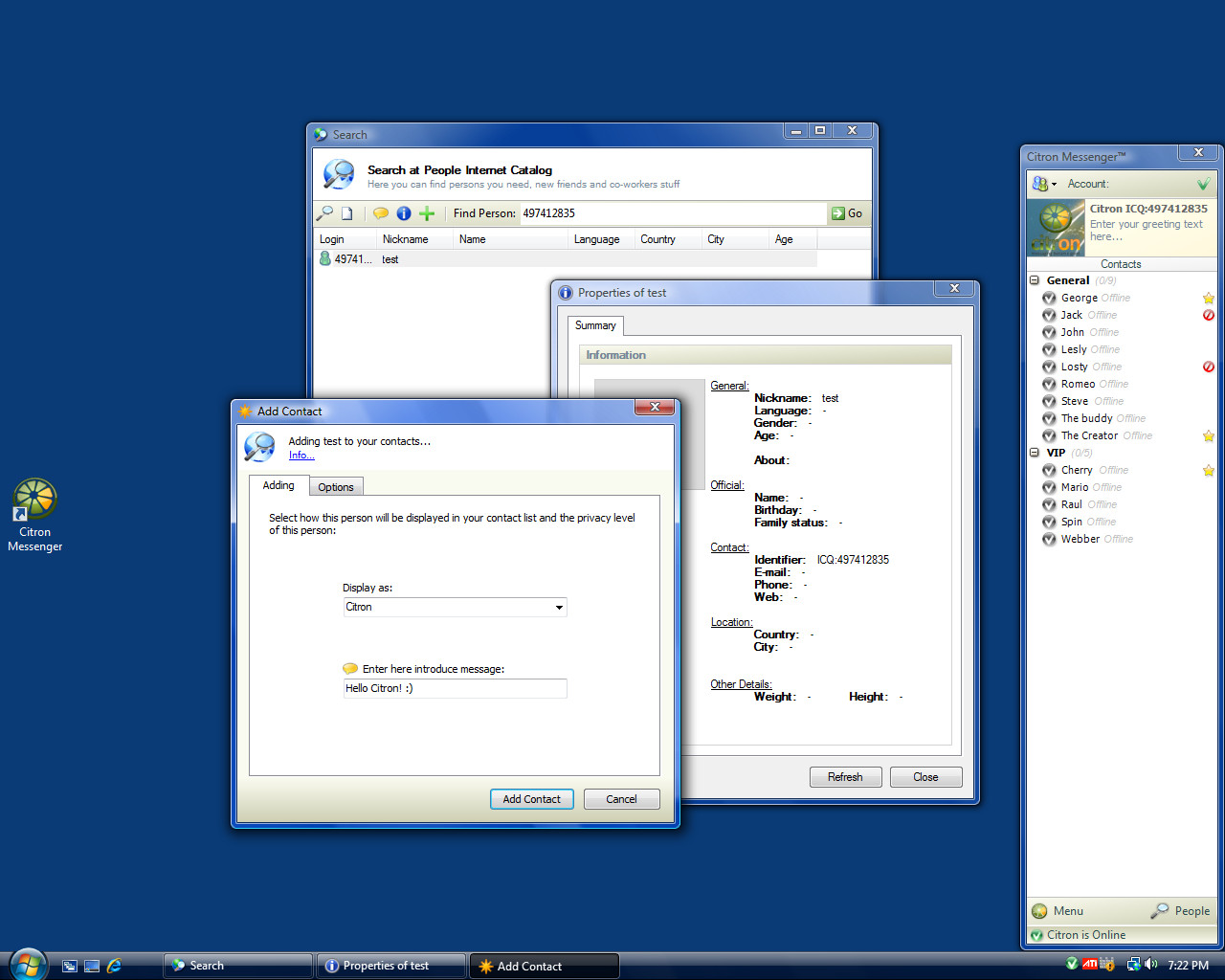The width and height of the screenshot is (1225, 980).
Task: Launch Internet Explorer from Quick Launch
Action: click(114, 966)
